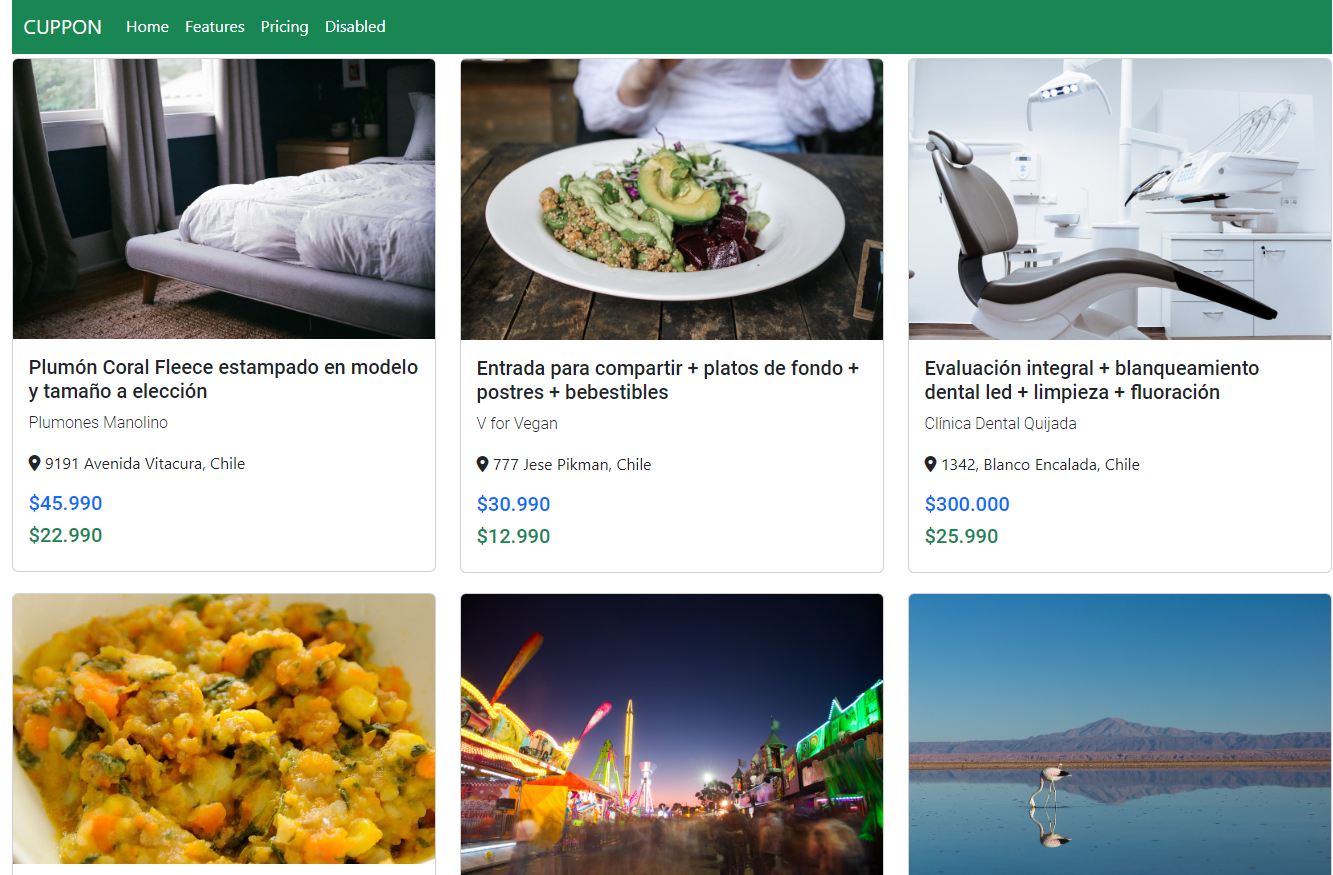The image size is (1333, 875).
Task: Select Evaluación integral dental offer title
Action: coord(1092,380)
